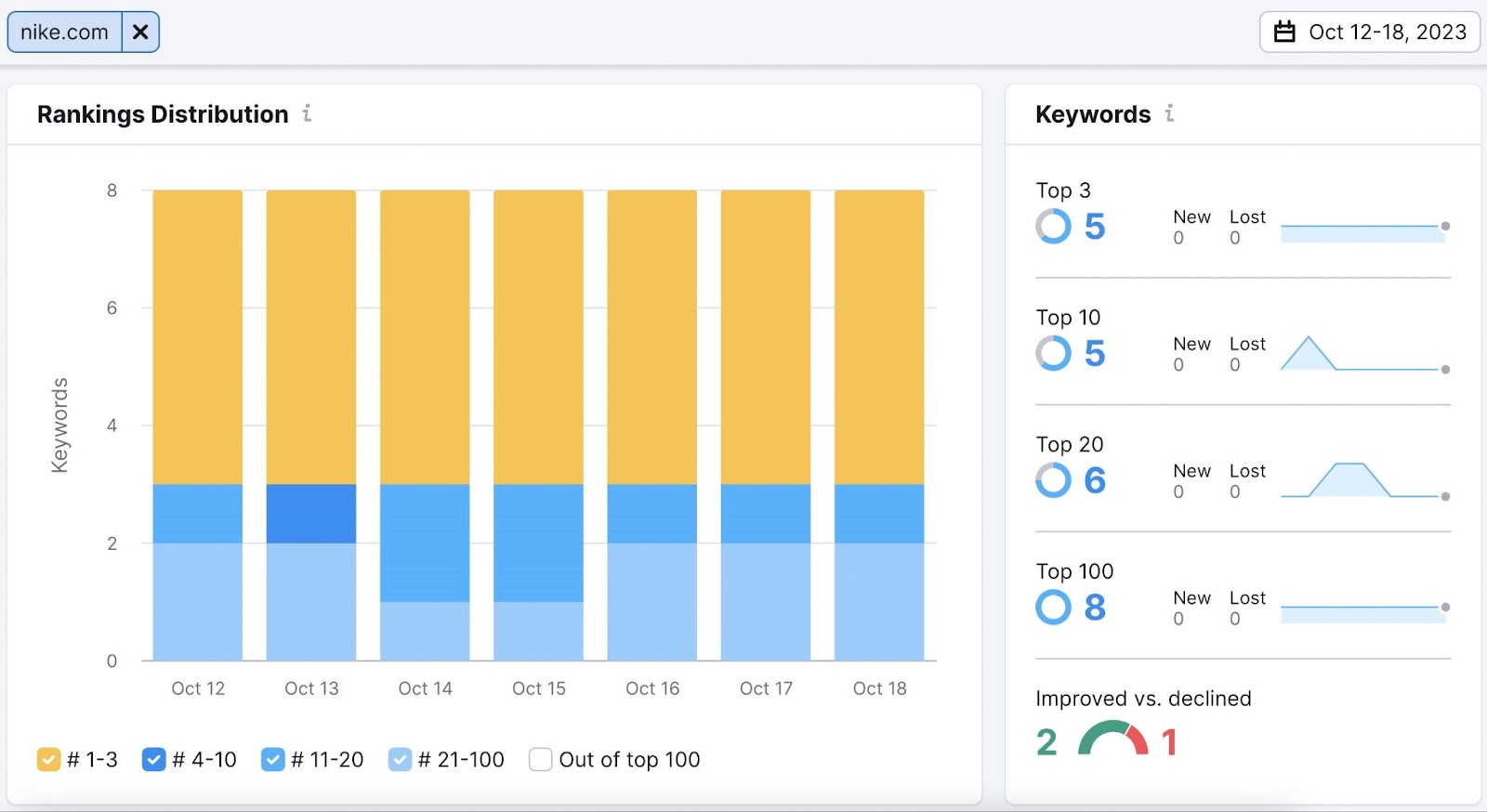Click the Top 100 donut chart icon
Image resolution: width=1487 pixels, height=812 pixels.
coord(1053,608)
